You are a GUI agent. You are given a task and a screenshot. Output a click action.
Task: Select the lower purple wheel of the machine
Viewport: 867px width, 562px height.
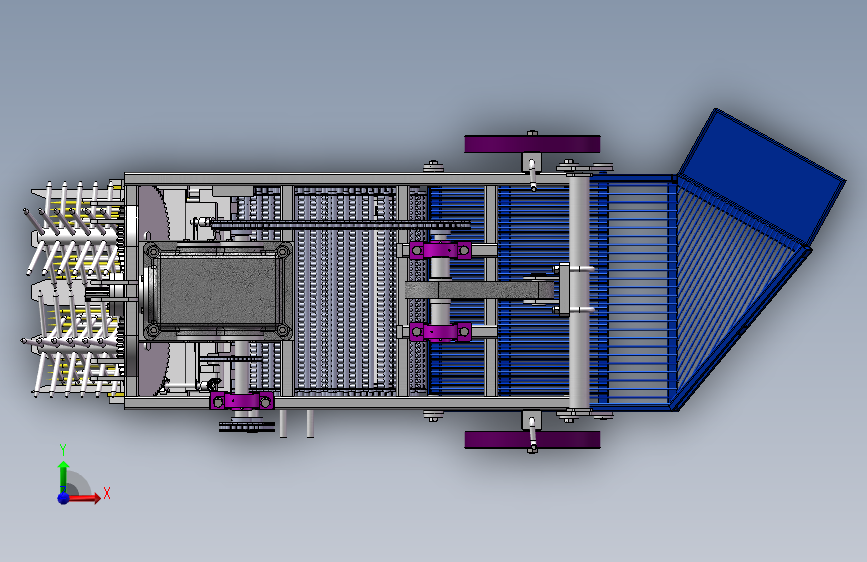click(x=532, y=440)
